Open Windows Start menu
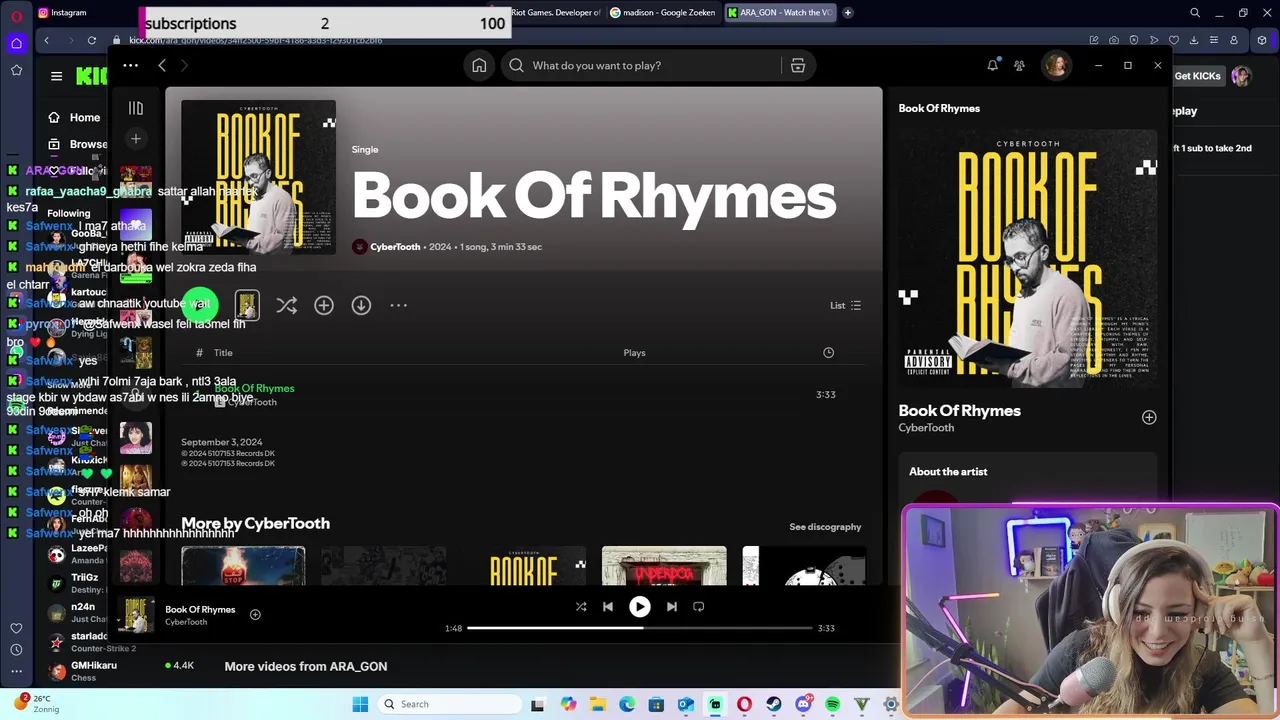Image resolution: width=1280 pixels, height=720 pixels. click(360, 704)
